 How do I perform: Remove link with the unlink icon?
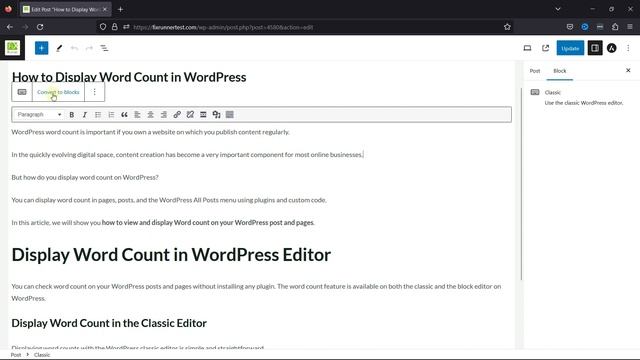pyautogui.click(x=190, y=115)
